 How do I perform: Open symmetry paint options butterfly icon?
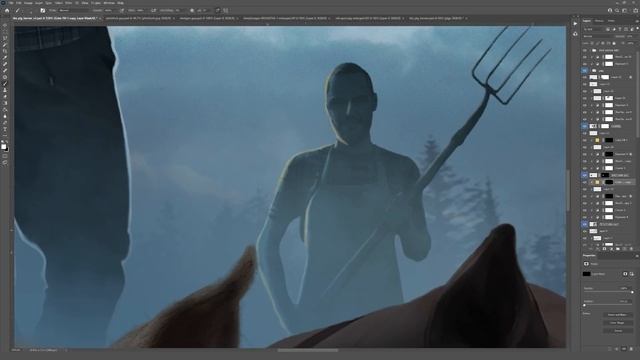(226, 10)
